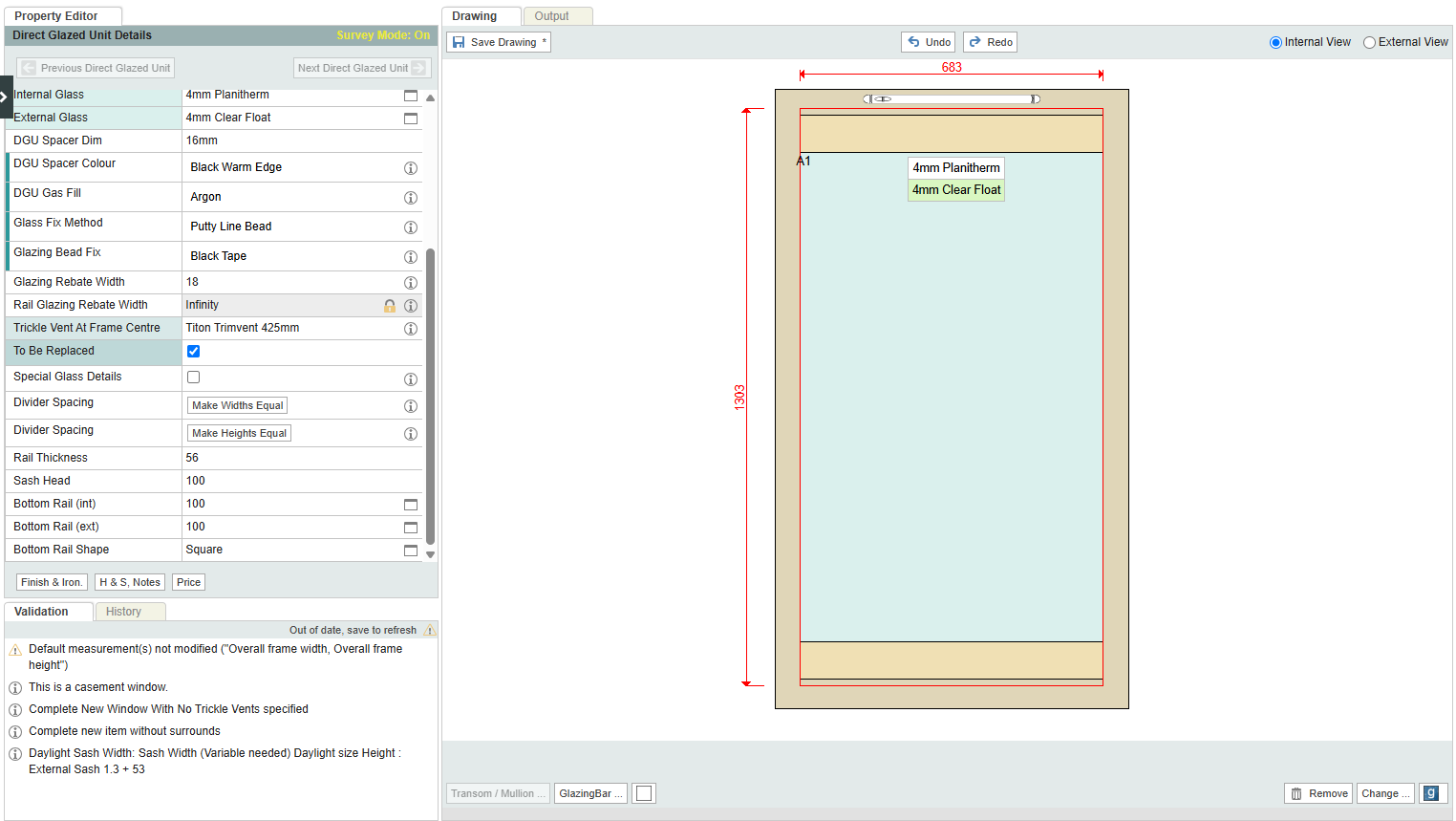
Task: Open info icon for DGU Gas Fill
Action: tap(411, 198)
